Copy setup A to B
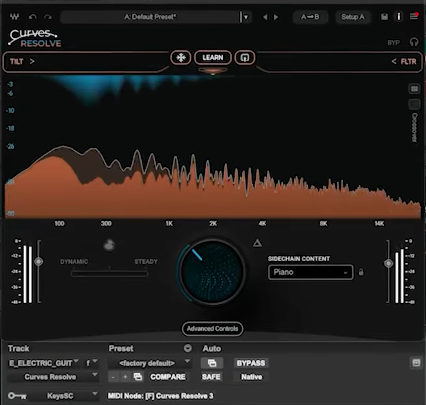The height and width of the screenshot is (405, 426). coord(310,17)
